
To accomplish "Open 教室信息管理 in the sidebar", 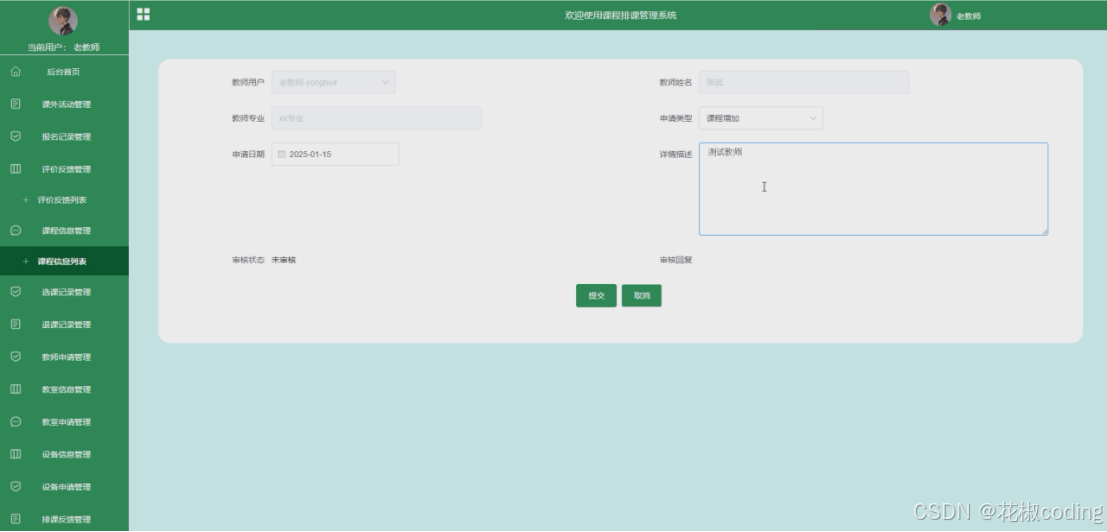I will point(64,389).
